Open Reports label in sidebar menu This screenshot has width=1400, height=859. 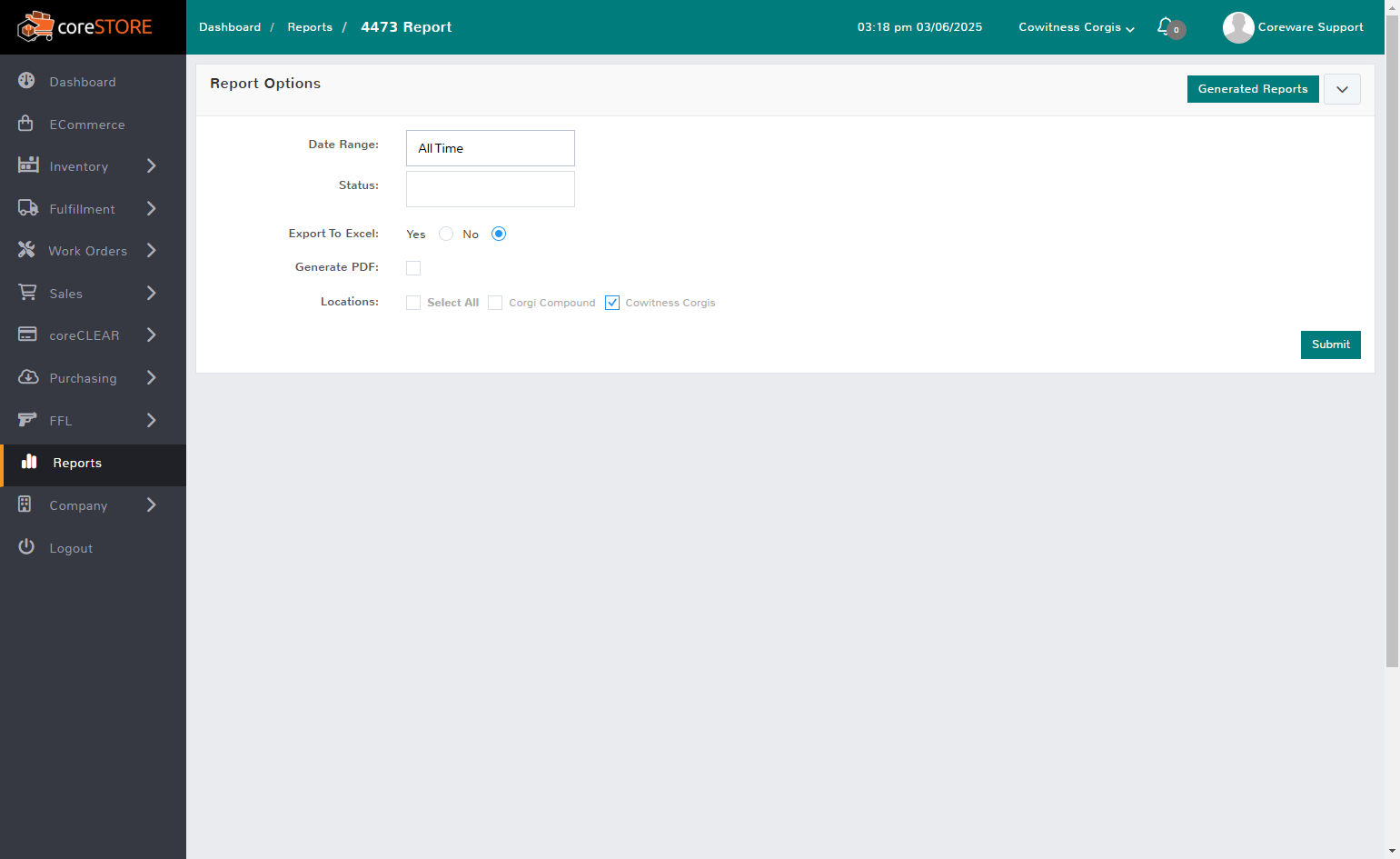(x=77, y=463)
